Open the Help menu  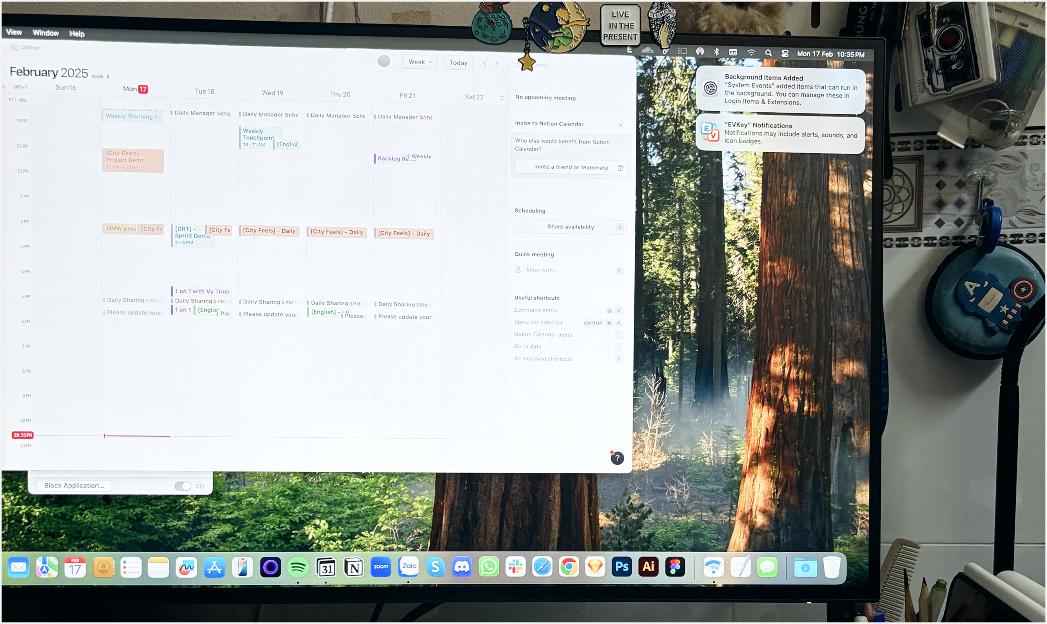(x=77, y=33)
